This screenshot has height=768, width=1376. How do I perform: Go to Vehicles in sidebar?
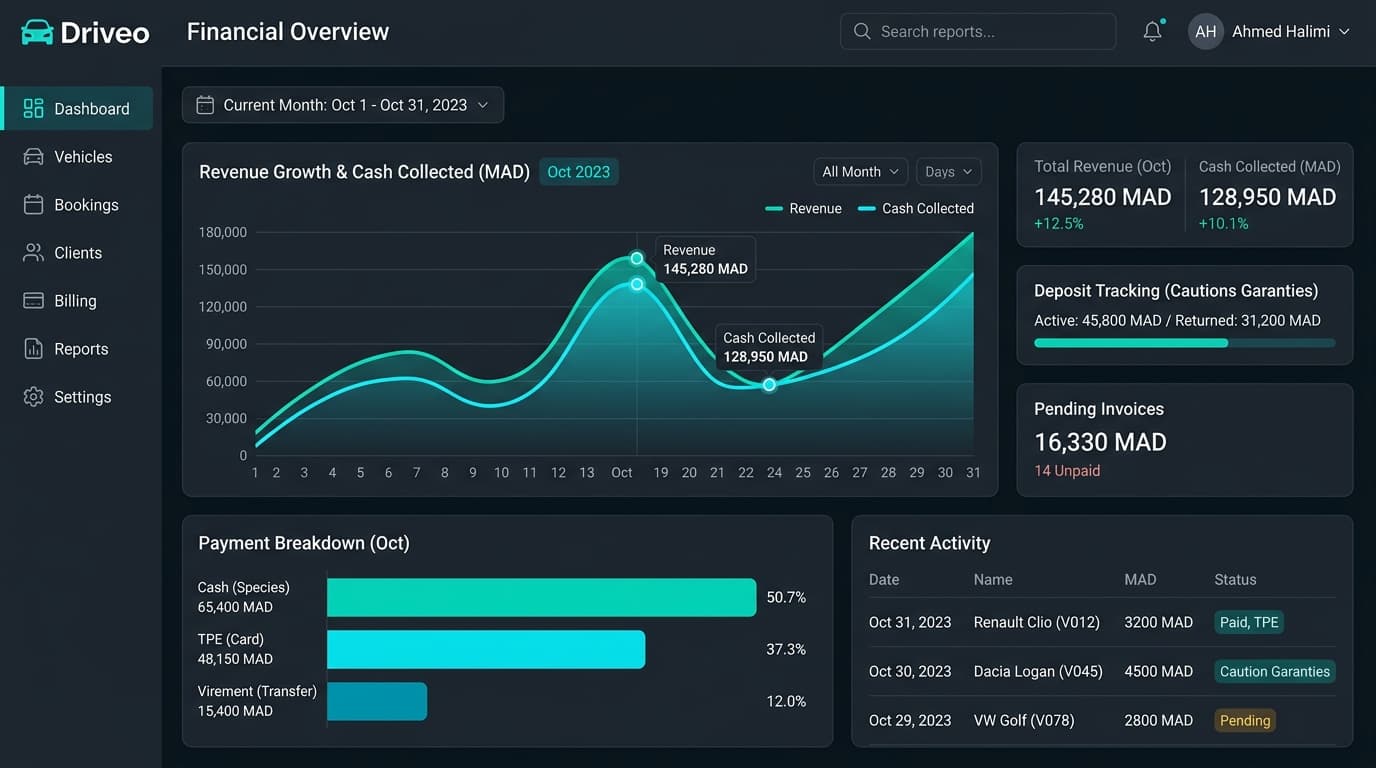point(78,156)
